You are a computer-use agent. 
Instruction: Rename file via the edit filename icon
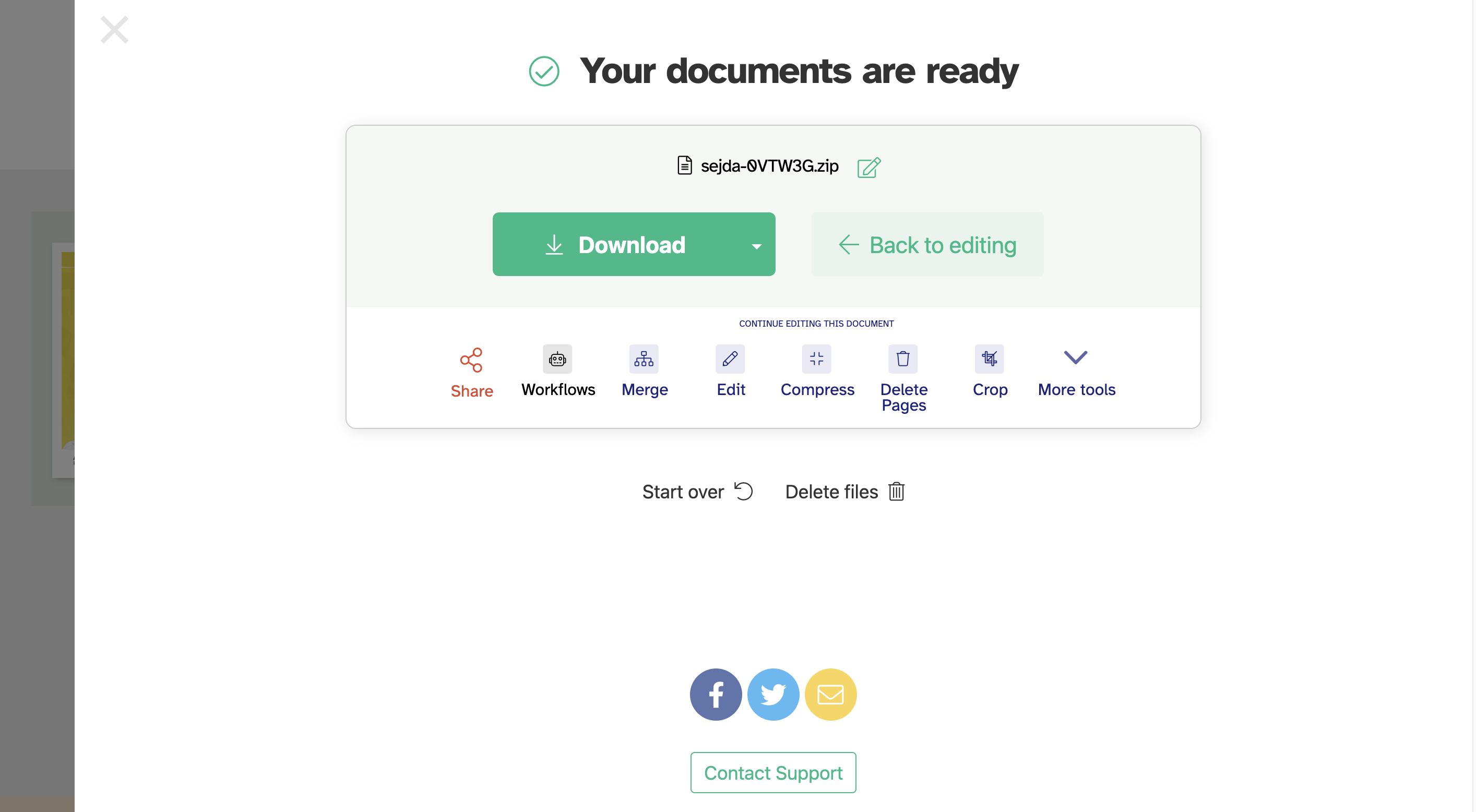[868, 168]
